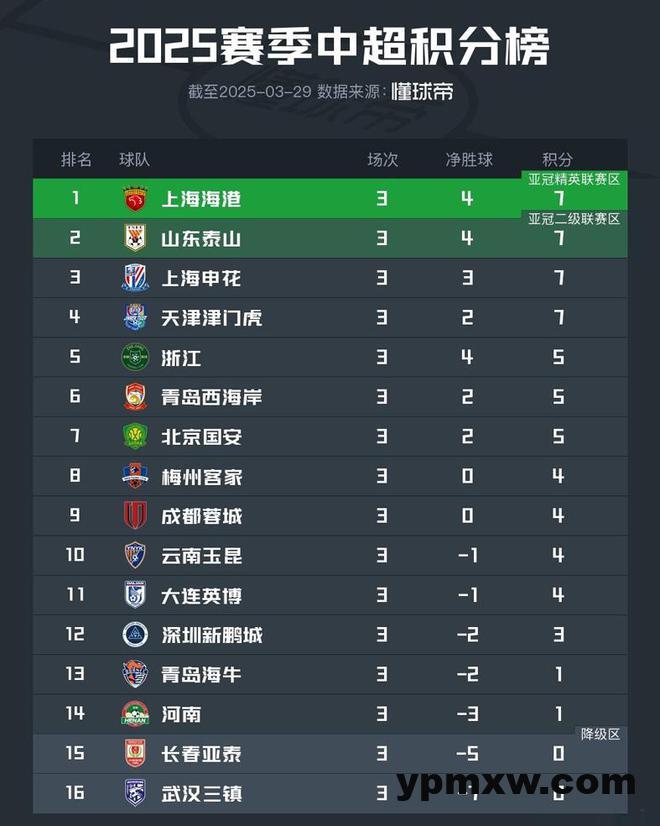Click the 积分 column header
The image size is (660, 826).
tap(557, 160)
